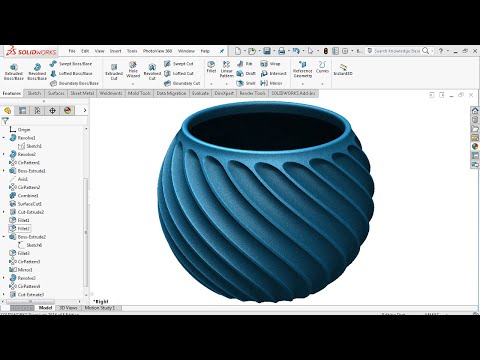The height and width of the screenshot is (360, 480).
Task: Collapse the Revolve1 feature
Action: point(4,138)
